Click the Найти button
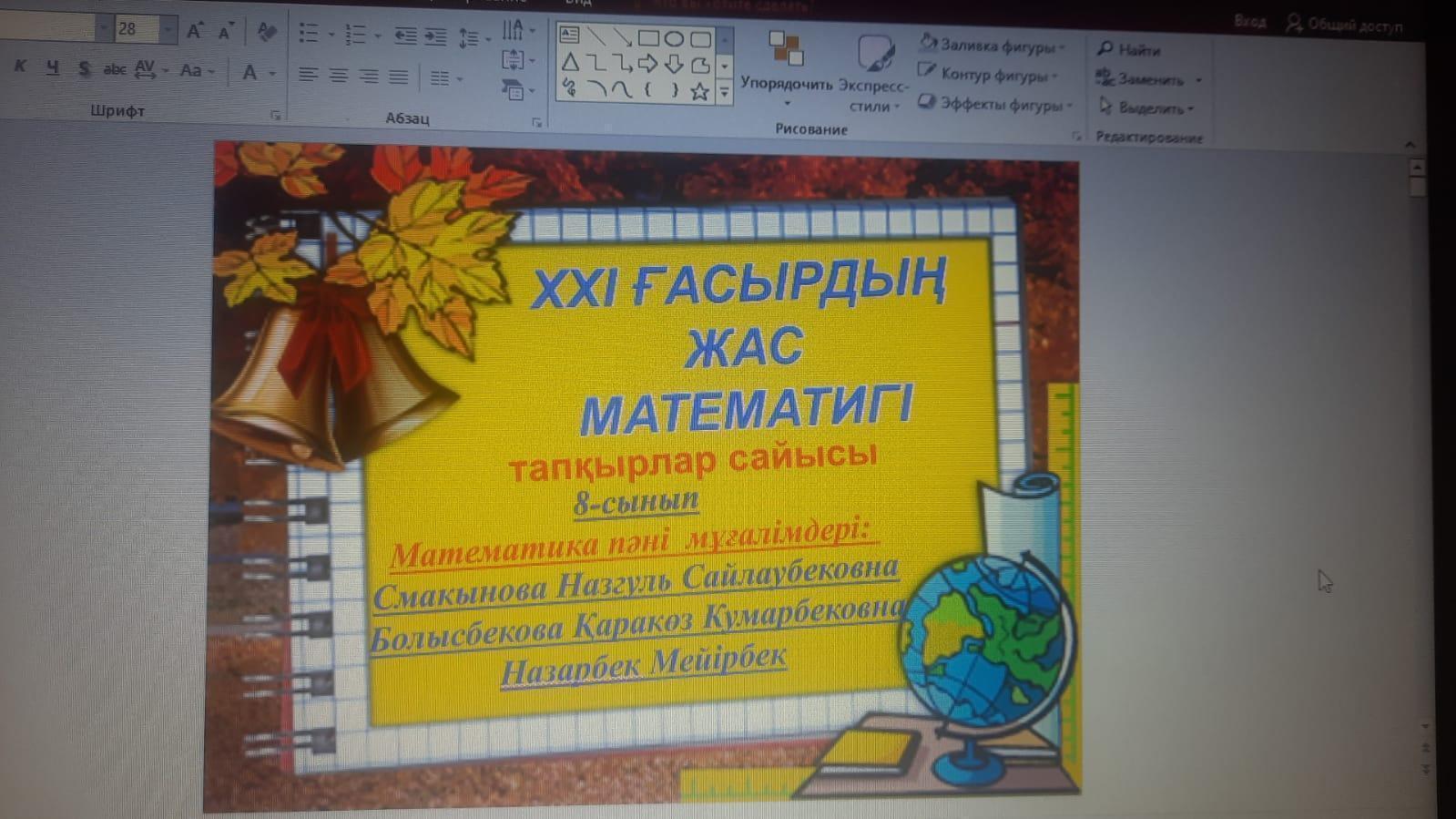The image size is (1456, 819). pyautogui.click(x=1129, y=49)
